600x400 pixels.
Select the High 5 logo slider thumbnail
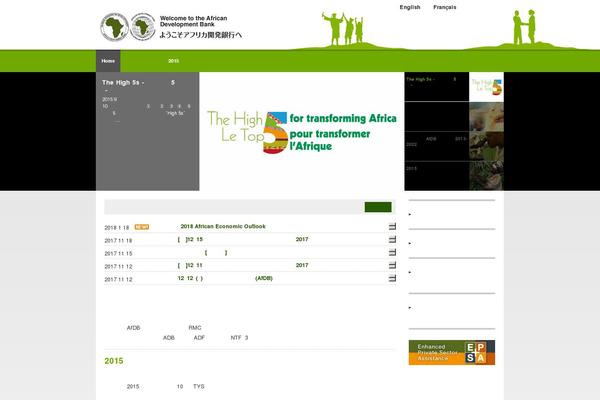[x=486, y=87]
